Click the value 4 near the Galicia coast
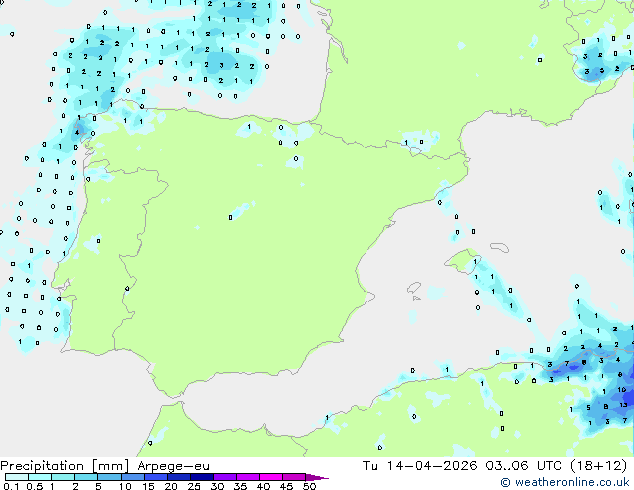This screenshot has width=634, height=490. point(76,132)
